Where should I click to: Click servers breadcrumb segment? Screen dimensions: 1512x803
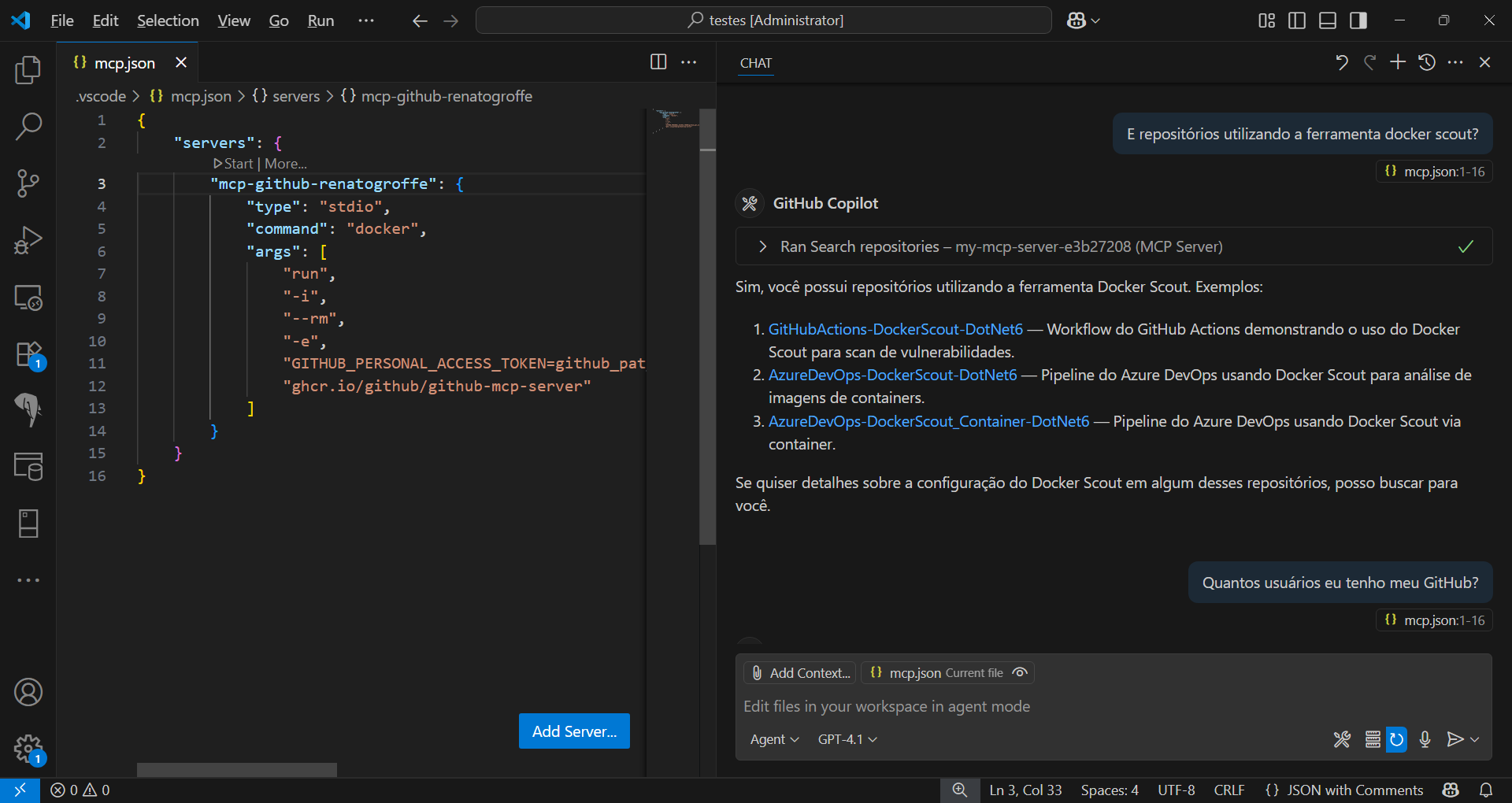click(286, 96)
